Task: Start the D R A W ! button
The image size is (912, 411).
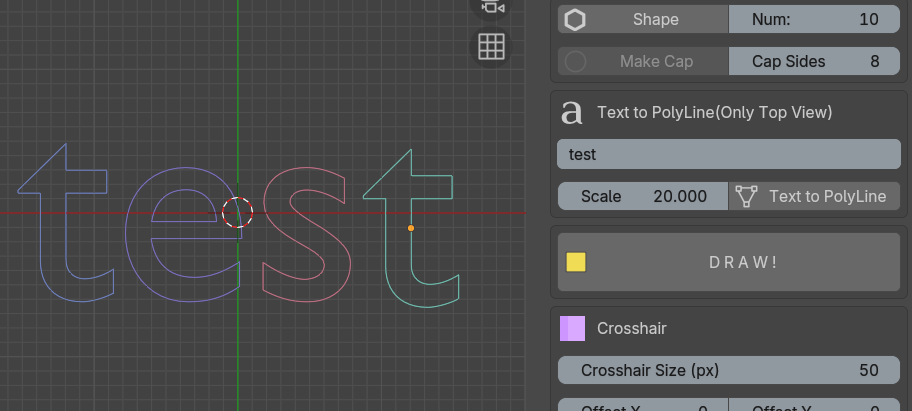Action: tap(729, 262)
